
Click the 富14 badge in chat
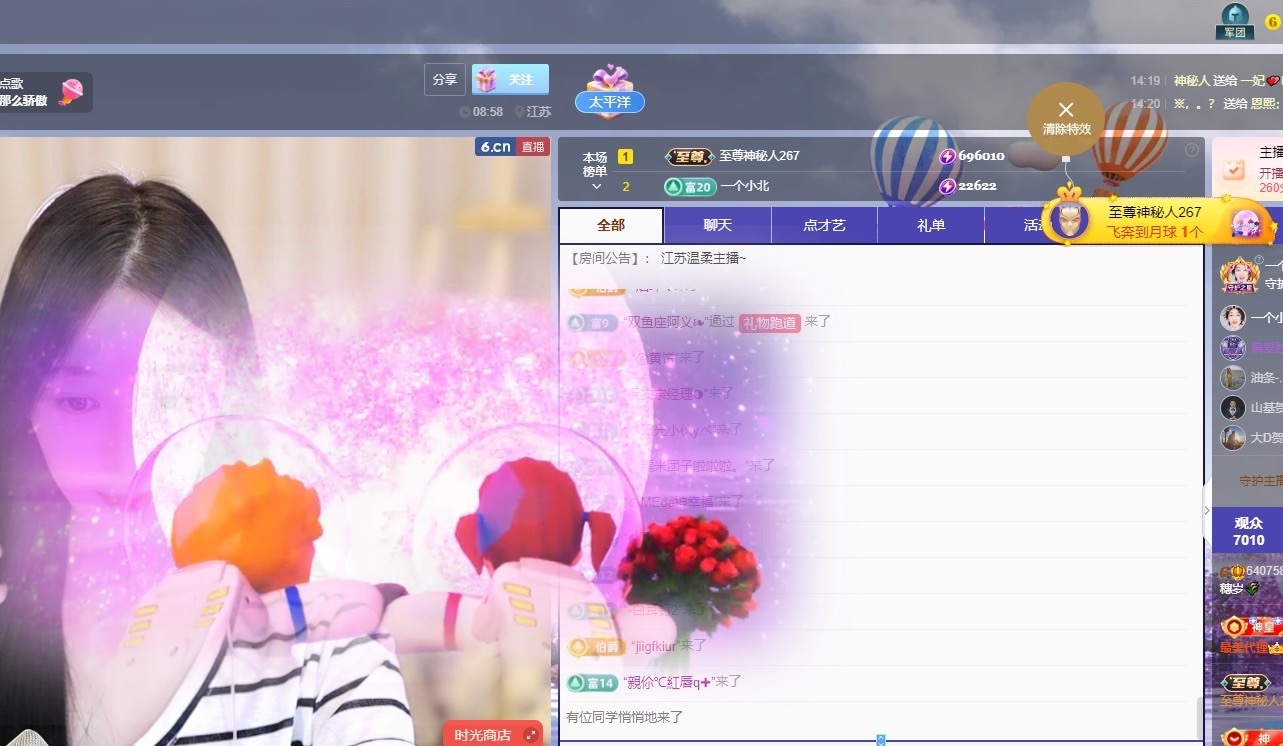click(592, 682)
